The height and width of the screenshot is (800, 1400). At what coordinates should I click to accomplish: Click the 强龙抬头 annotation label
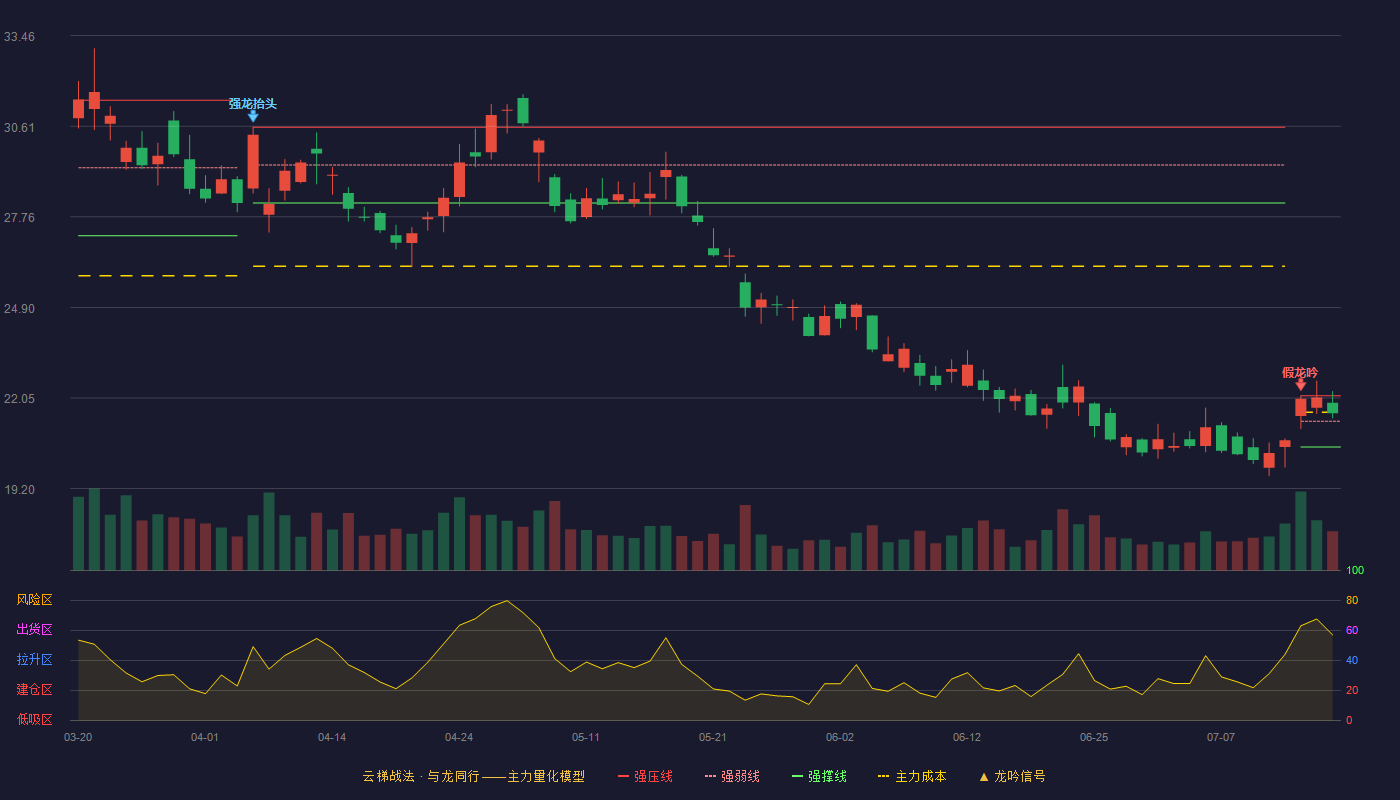[x=252, y=103]
